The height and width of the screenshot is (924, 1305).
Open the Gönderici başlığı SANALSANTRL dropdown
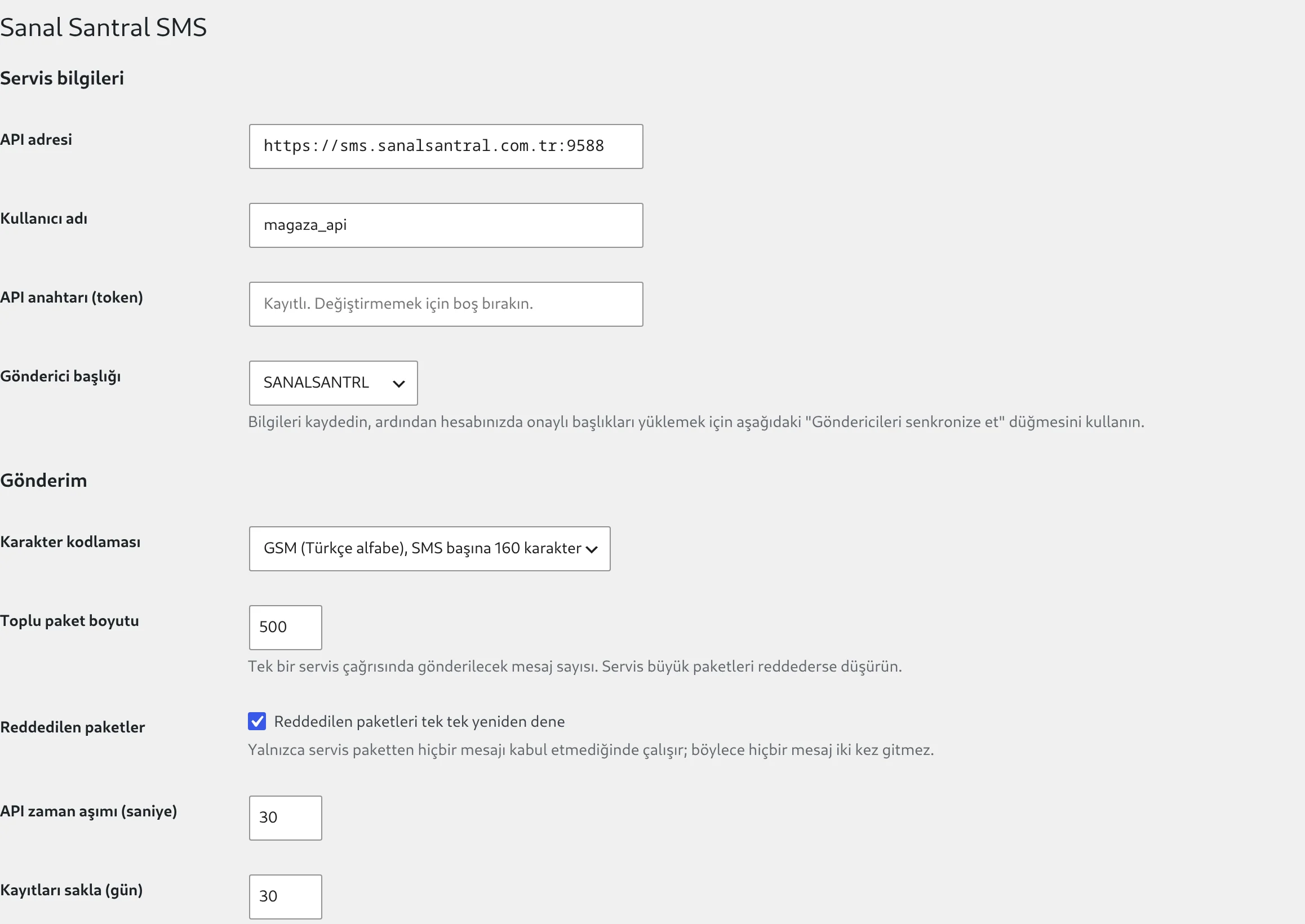(x=334, y=383)
